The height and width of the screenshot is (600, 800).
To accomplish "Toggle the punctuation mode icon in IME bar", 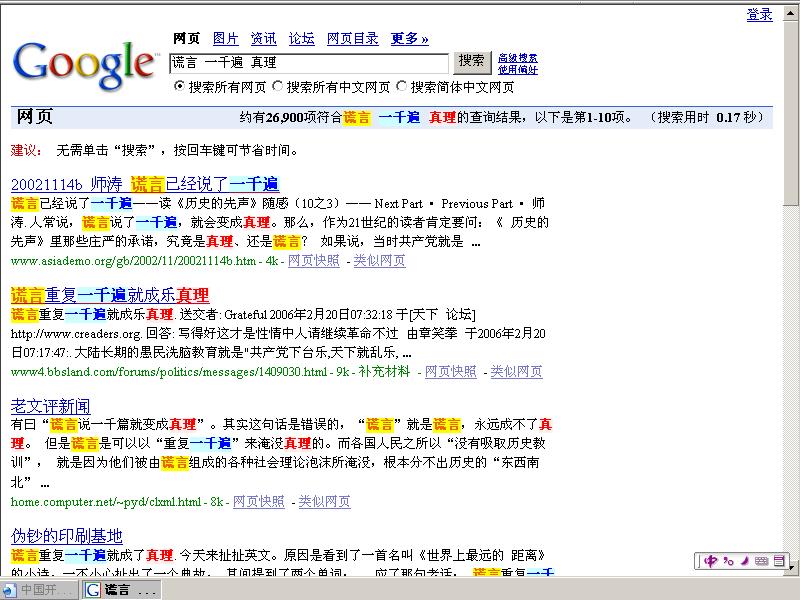I will (x=728, y=561).
